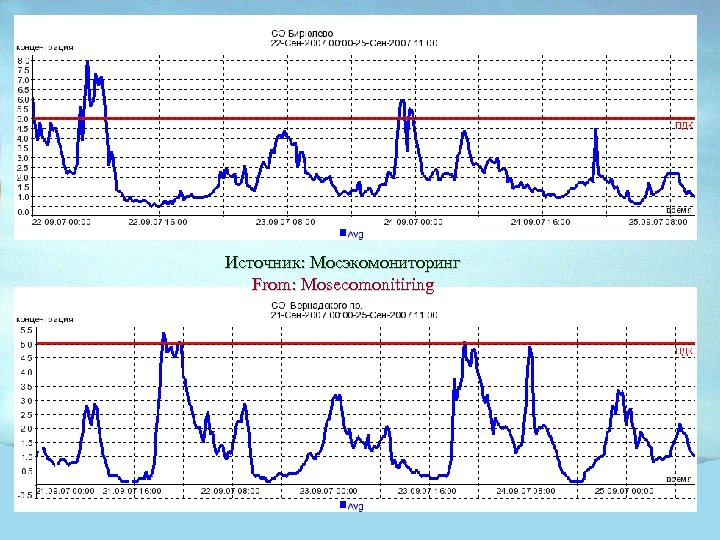Click x-axis label '21.09.07 00:00'

pyautogui.click(x=65, y=491)
